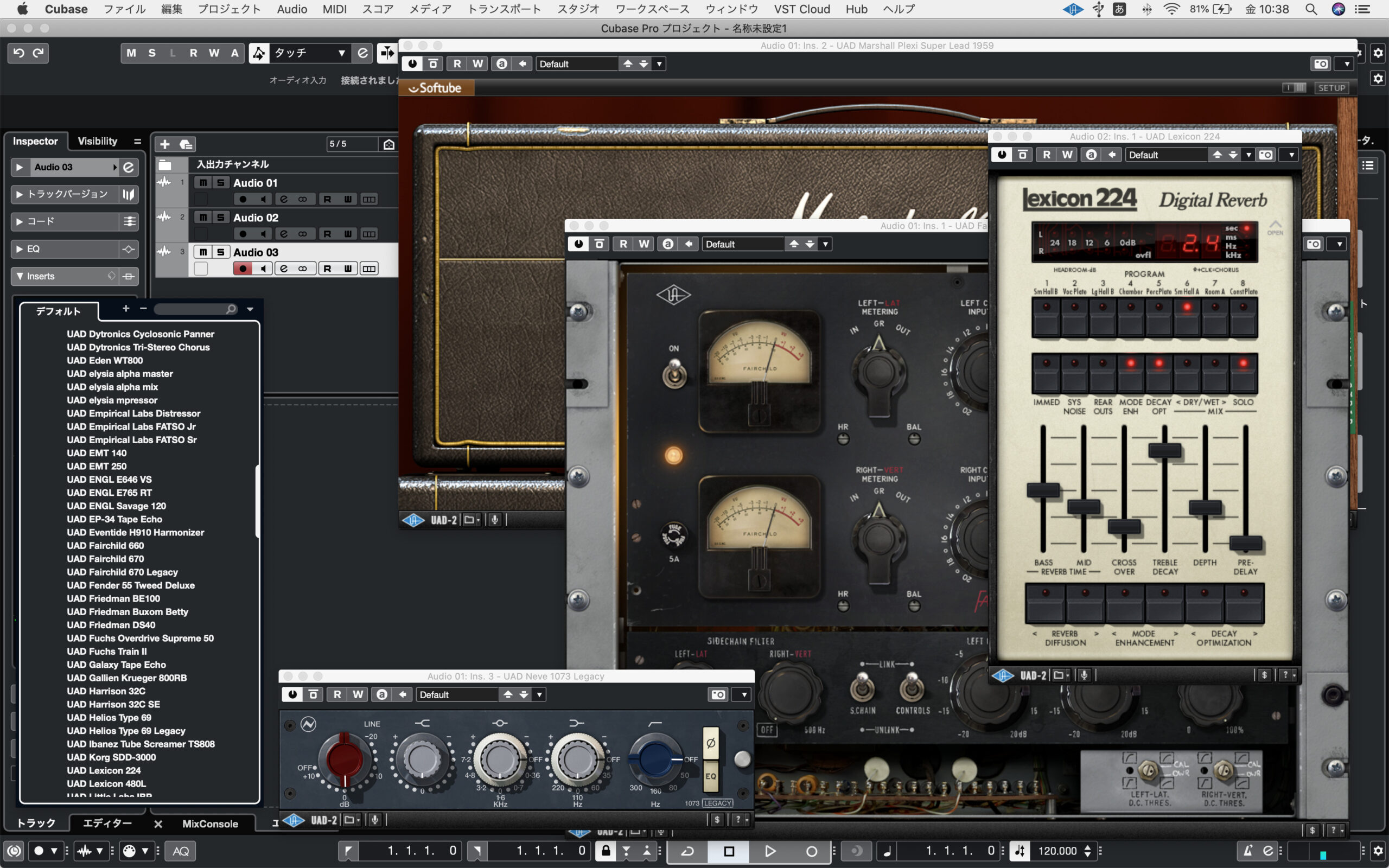Open the plugin collection dropdown arrow near search
1389x868 pixels.
pyautogui.click(x=250, y=309)
